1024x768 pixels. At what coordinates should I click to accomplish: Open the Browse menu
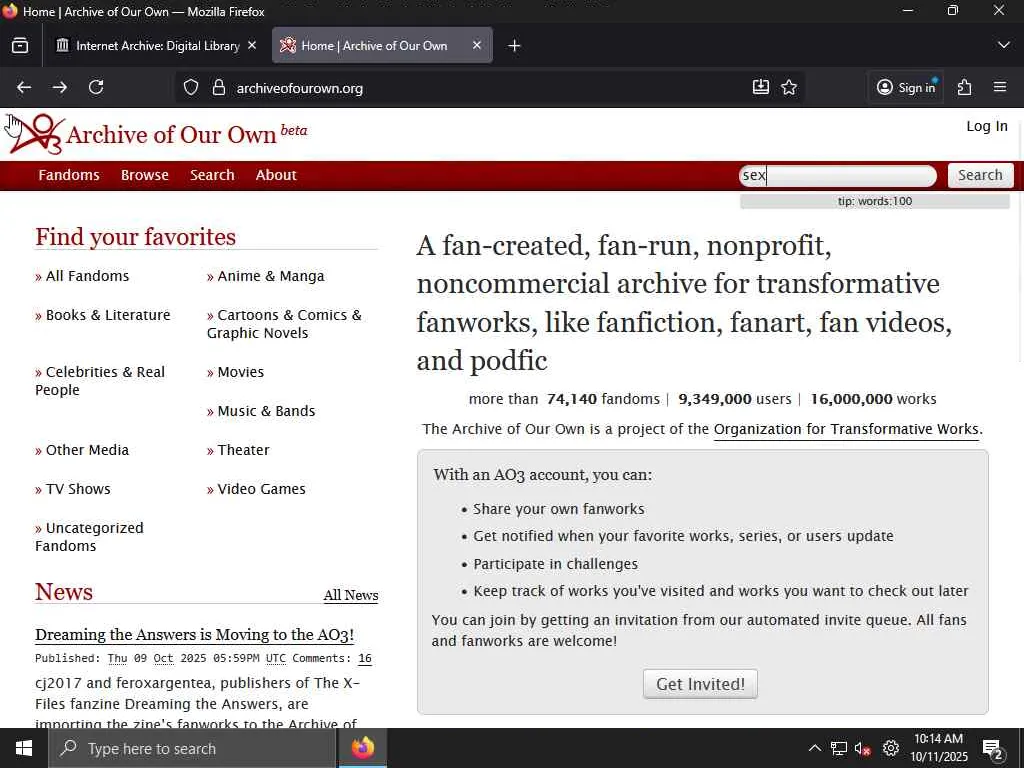tap(145, 175)
